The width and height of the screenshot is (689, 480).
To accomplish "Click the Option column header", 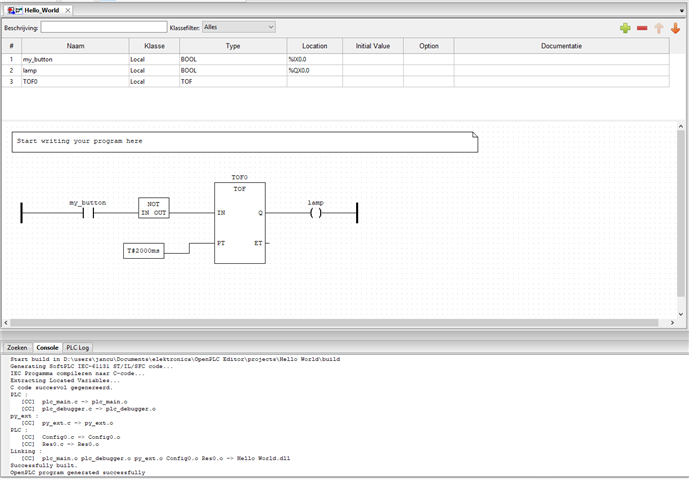I will [x=428, y=46].
